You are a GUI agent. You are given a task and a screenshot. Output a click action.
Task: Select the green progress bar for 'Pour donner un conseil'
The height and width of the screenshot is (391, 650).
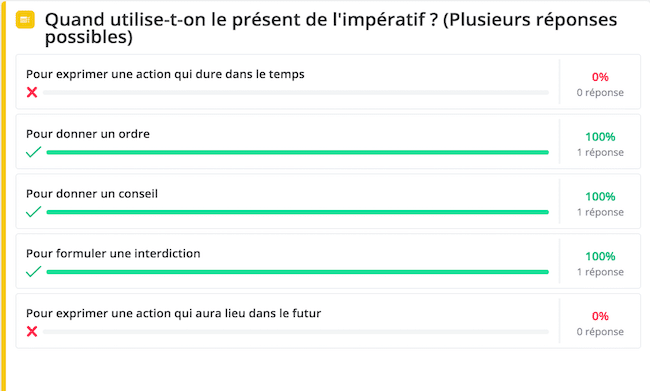298,212
